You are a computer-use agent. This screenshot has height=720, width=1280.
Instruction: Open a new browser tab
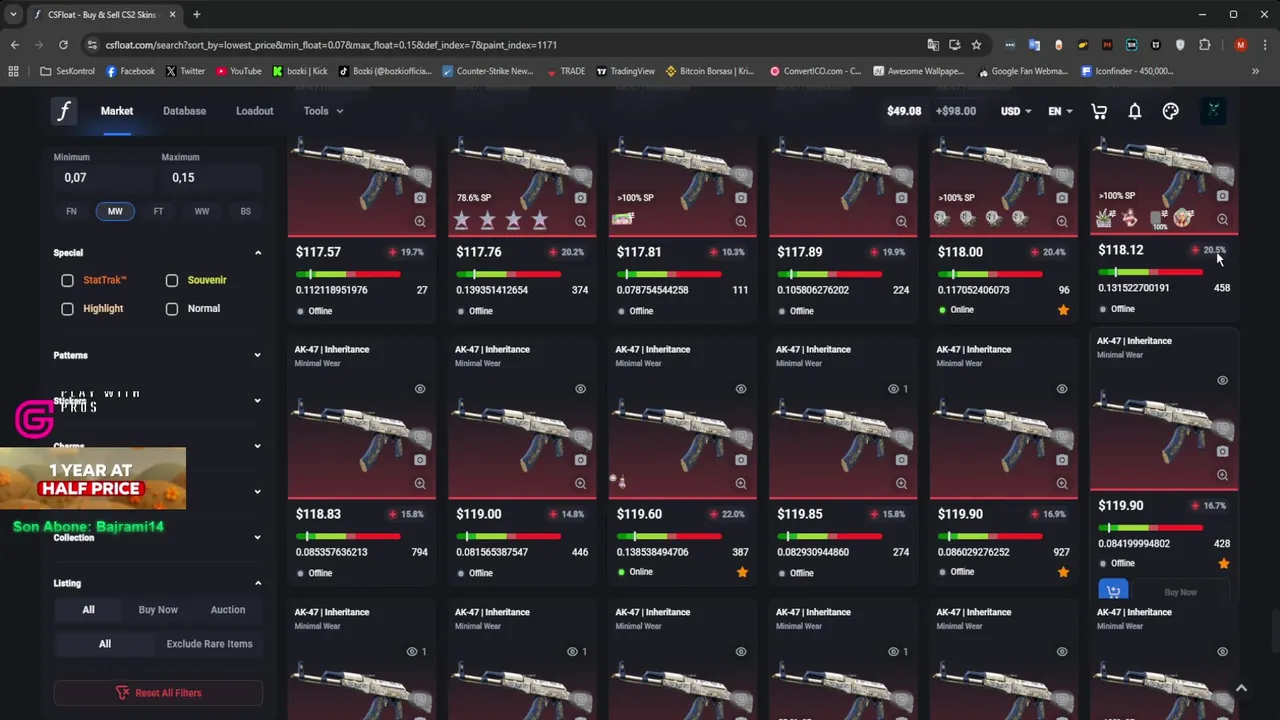point(196,14)
